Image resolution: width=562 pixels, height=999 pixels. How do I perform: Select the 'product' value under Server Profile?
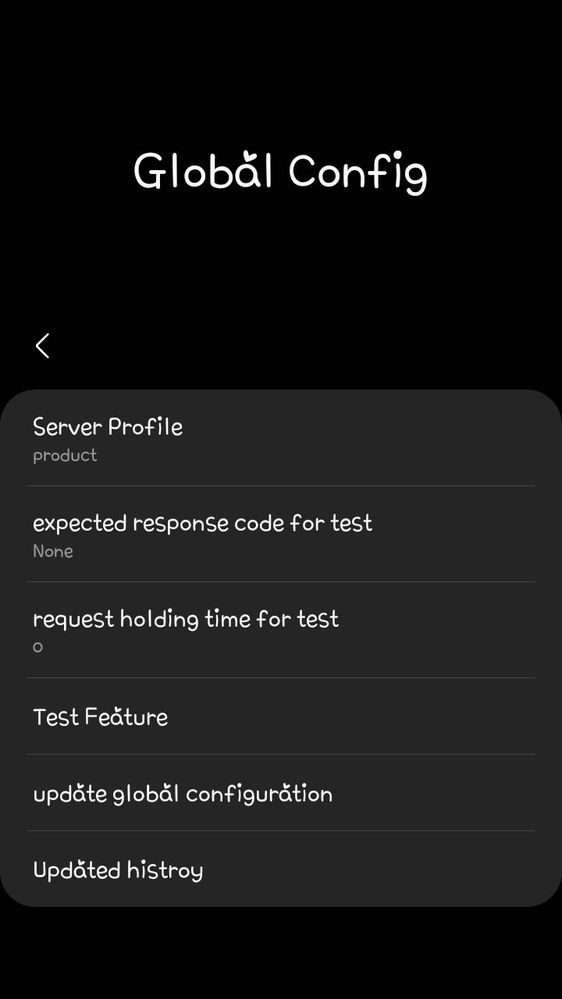pos(65,456)
